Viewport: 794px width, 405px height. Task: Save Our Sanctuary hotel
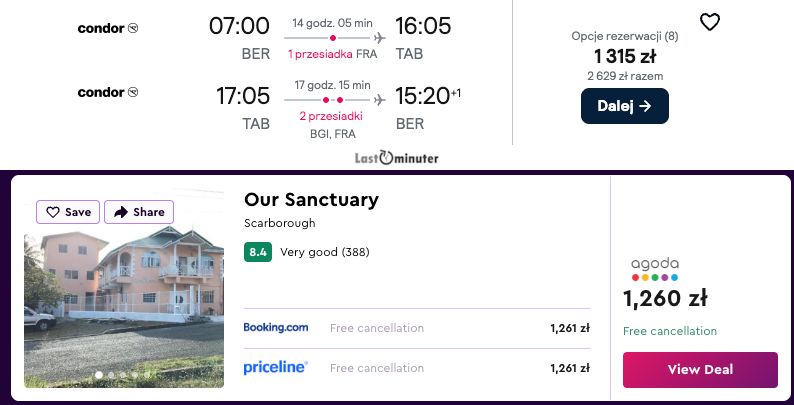click(x=68, y=212)
